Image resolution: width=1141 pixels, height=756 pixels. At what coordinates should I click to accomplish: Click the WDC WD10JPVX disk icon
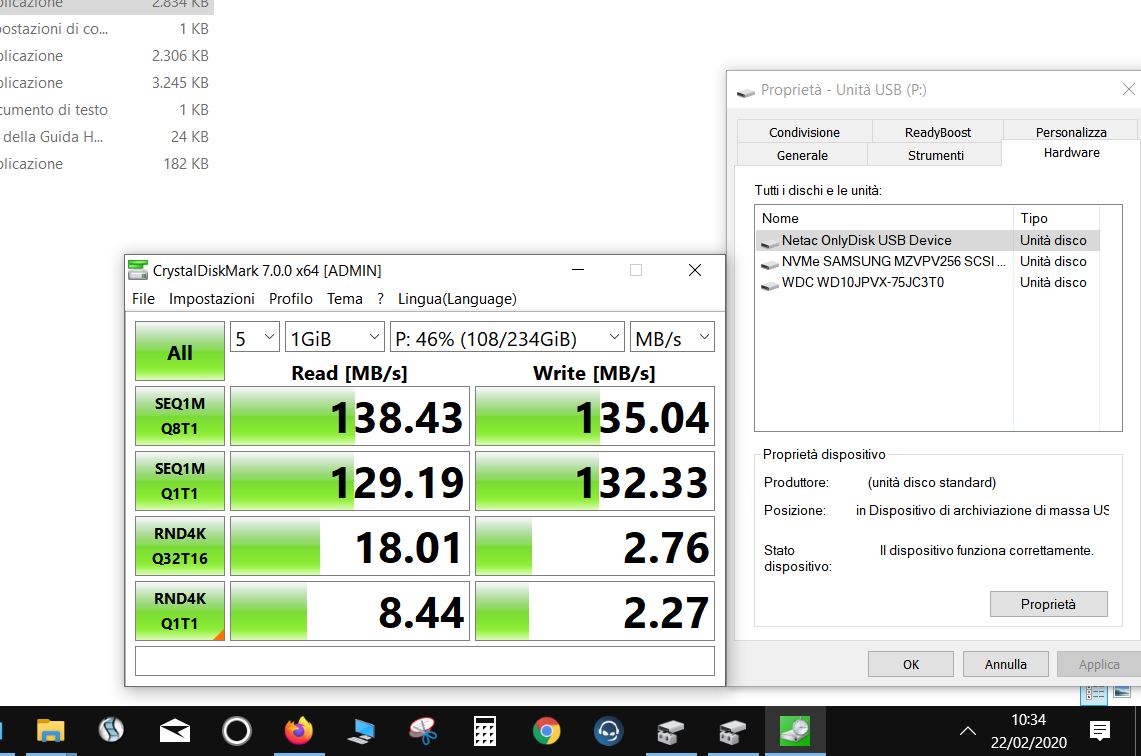[x=769, y=284]
